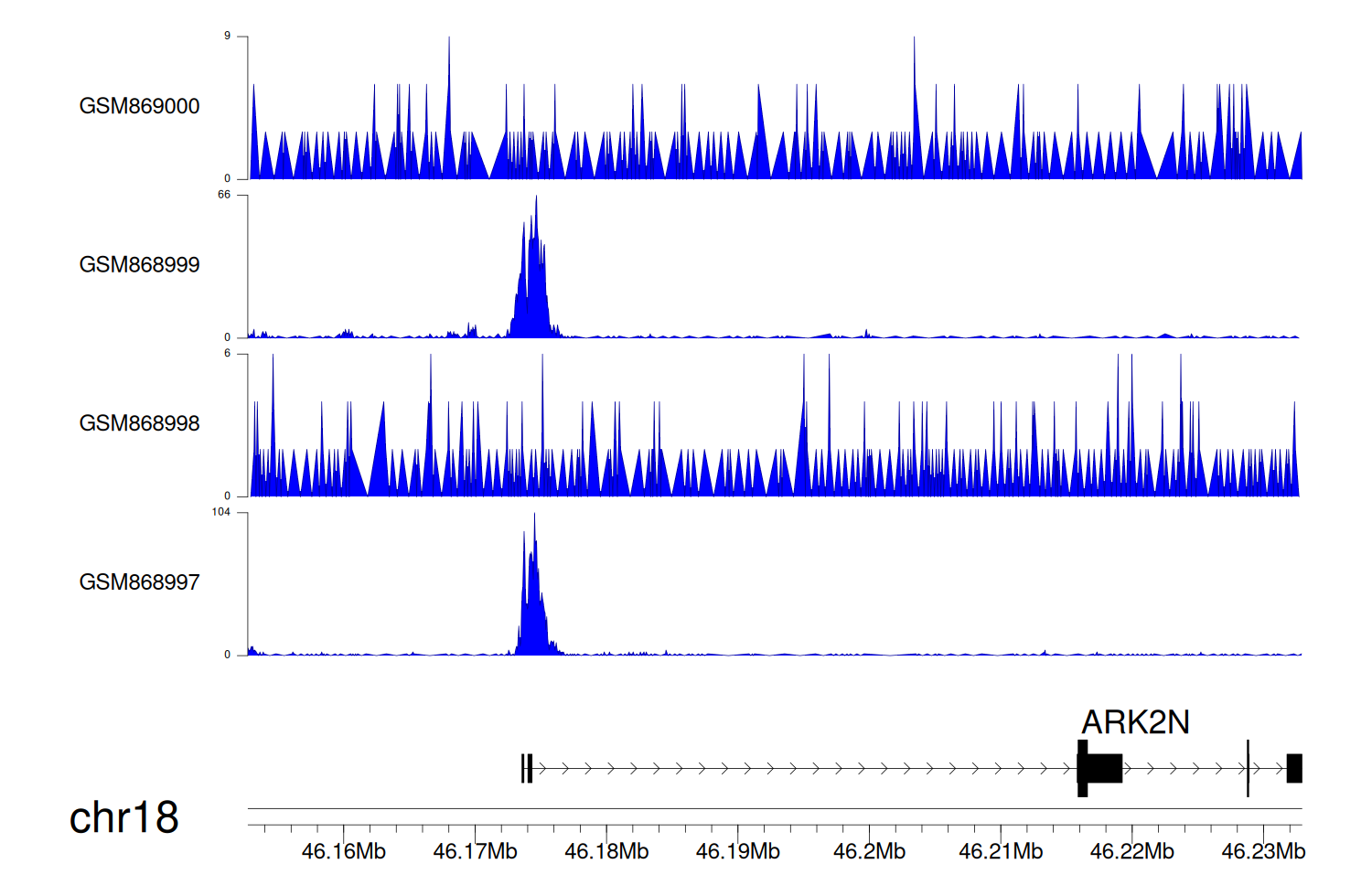Screen dimensions: 1372x896
Task: Click the 46.22Mb axis label
Action: pyautogui.click(x=1131, y=851)
